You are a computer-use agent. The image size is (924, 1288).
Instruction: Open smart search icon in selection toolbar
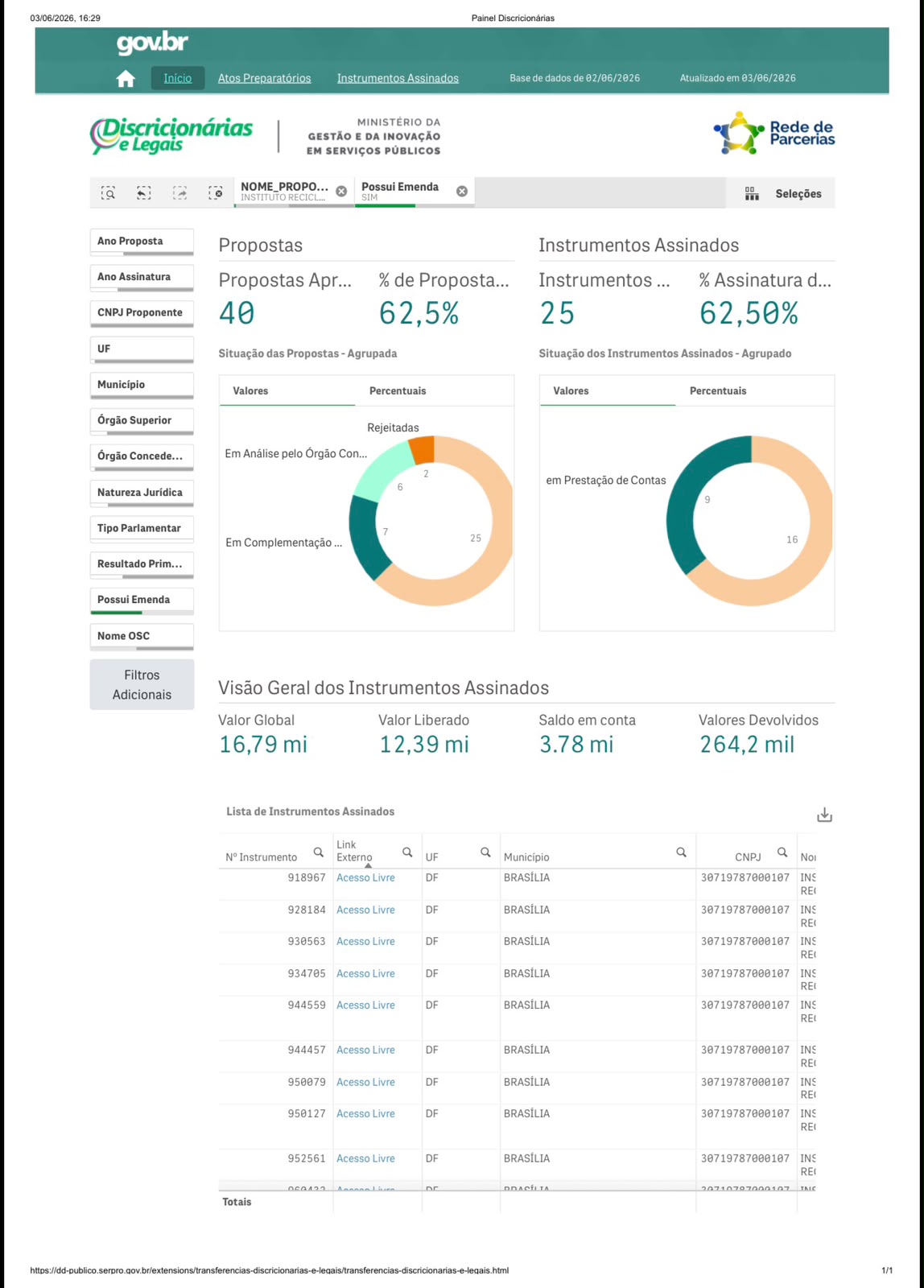108,193
